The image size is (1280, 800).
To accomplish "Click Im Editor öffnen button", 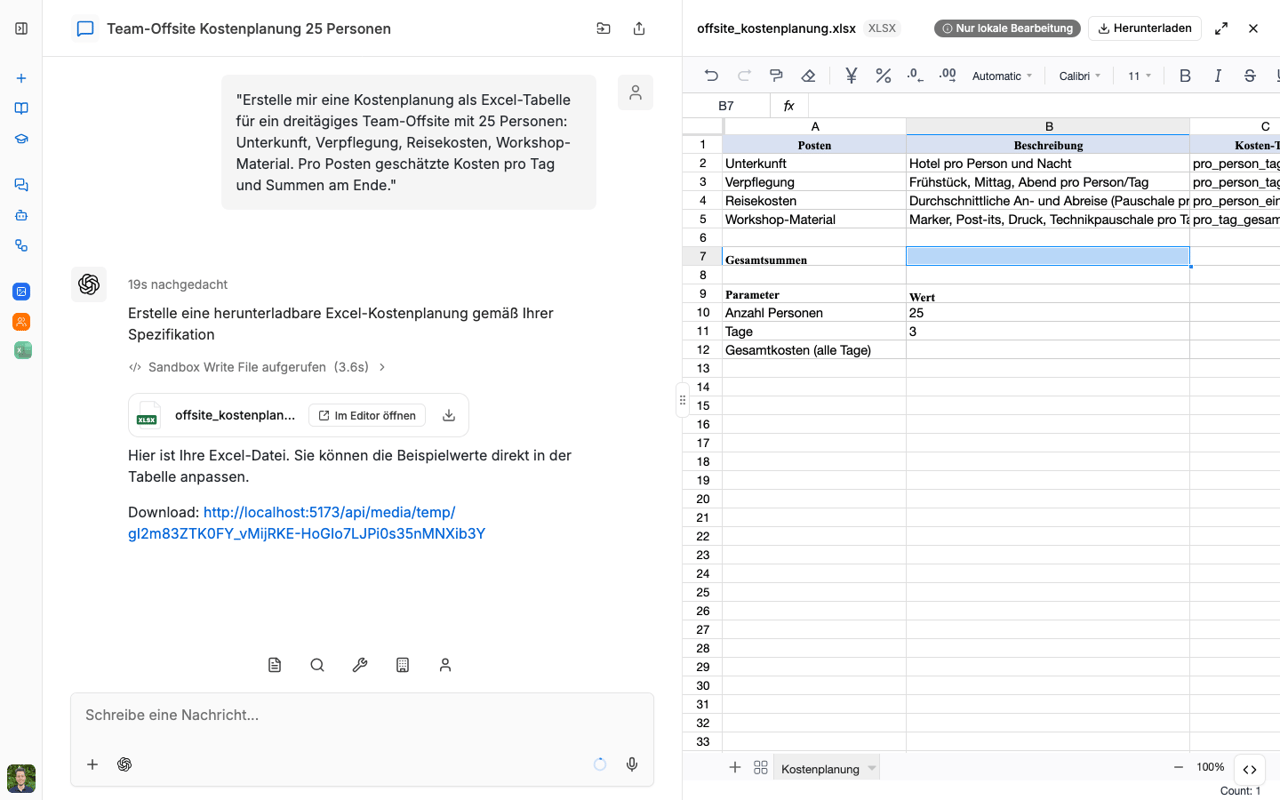I will tap(367, 415).
